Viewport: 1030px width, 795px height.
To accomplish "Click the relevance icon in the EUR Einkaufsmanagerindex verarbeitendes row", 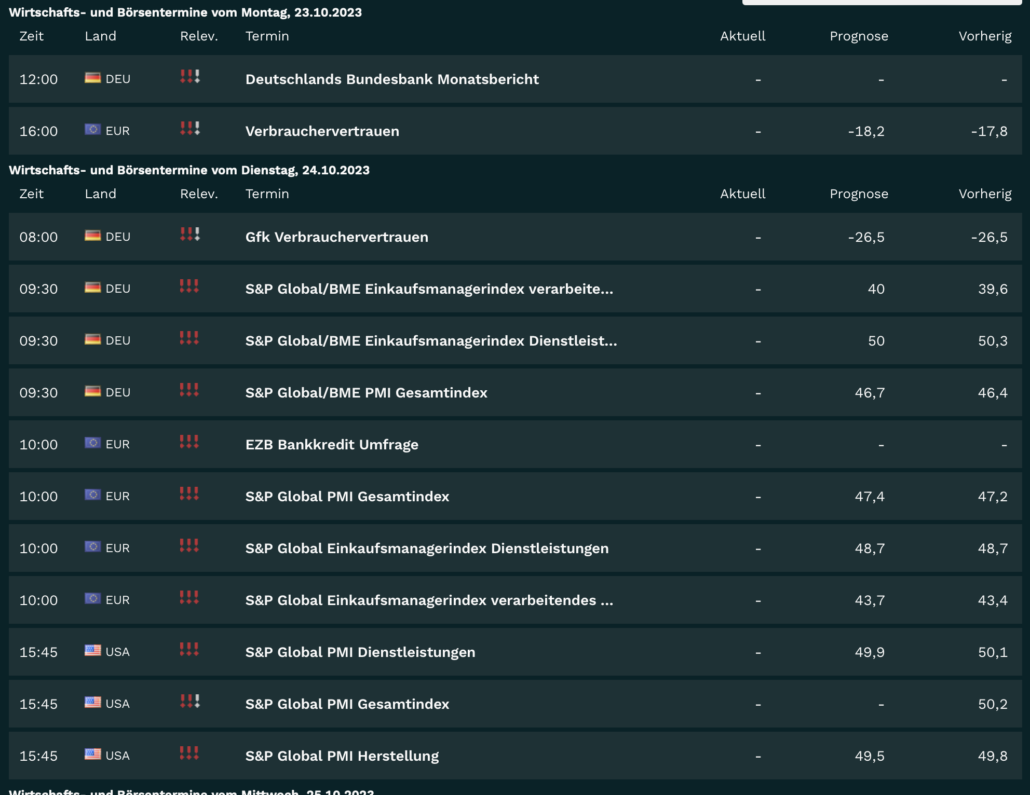I will [x=189, y=597].
